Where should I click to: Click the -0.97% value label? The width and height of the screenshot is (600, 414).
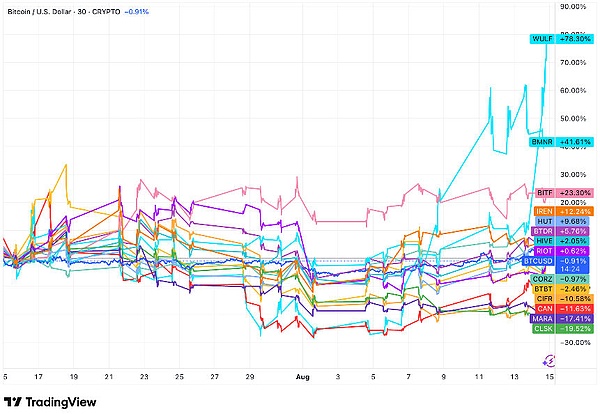[572, 279]
